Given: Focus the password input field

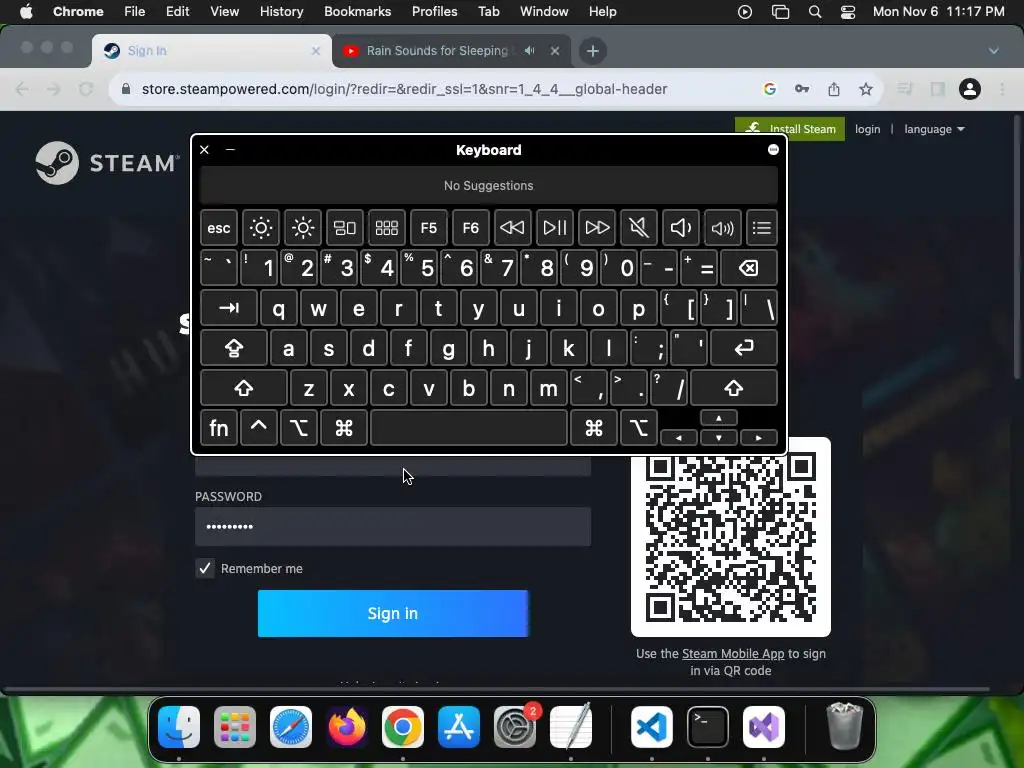Looking at the screenshot, I should click(393, 526).
